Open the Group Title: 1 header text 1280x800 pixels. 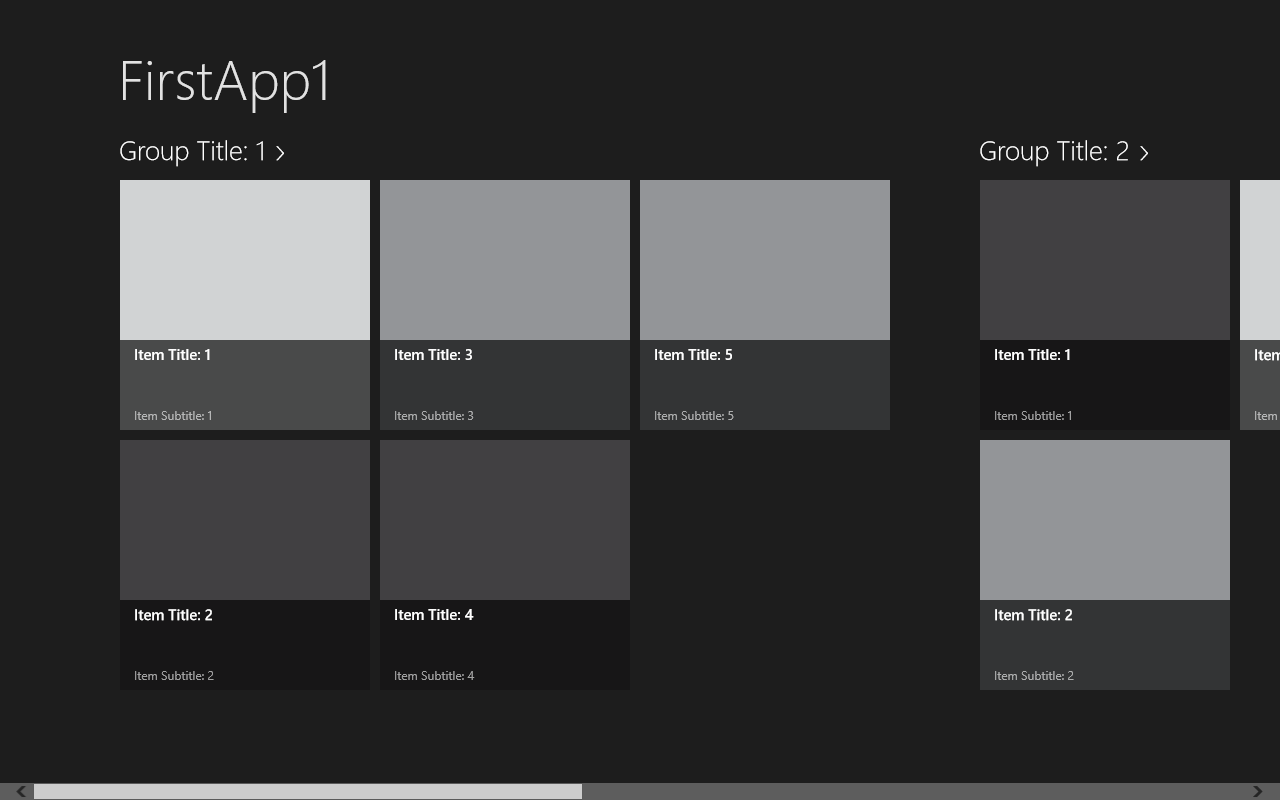[x=192, y=151]
